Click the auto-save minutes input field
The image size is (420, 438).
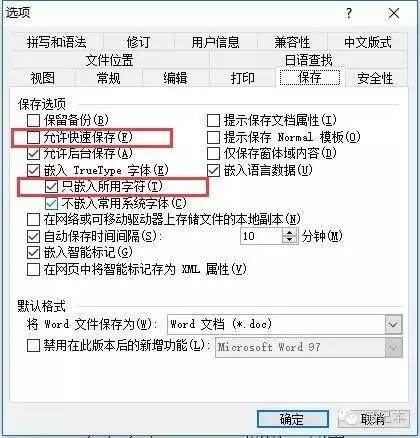[261, 236]
